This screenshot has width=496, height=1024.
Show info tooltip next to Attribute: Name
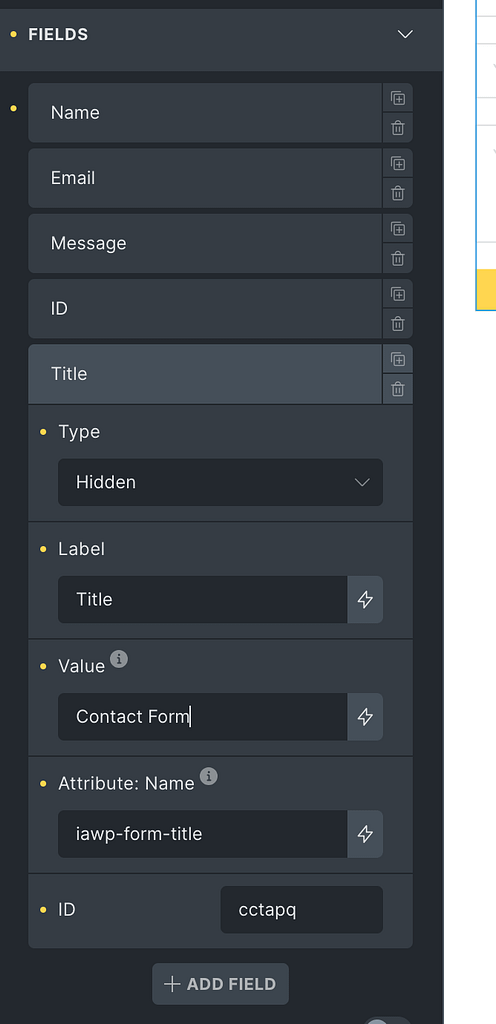(209, 776)
